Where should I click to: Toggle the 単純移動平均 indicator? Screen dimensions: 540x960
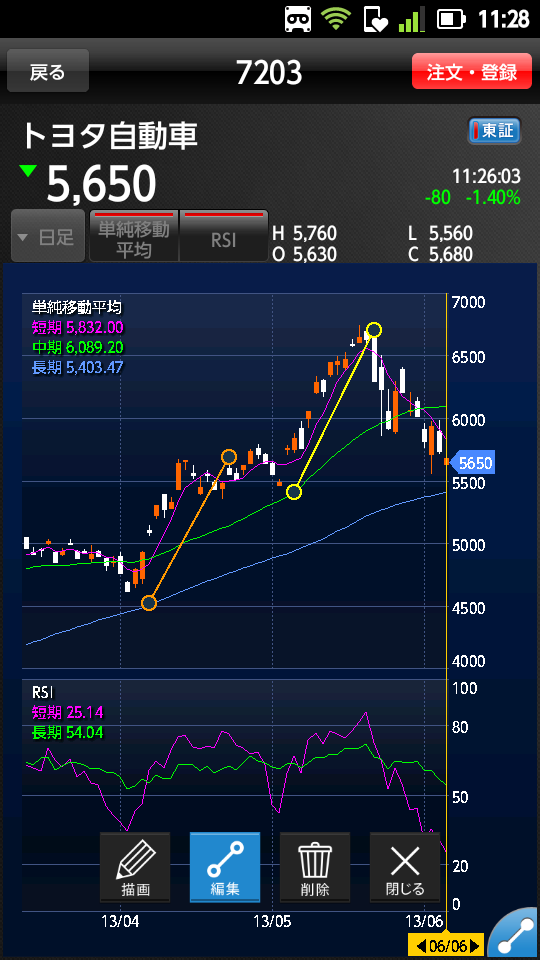pos(134,236)
